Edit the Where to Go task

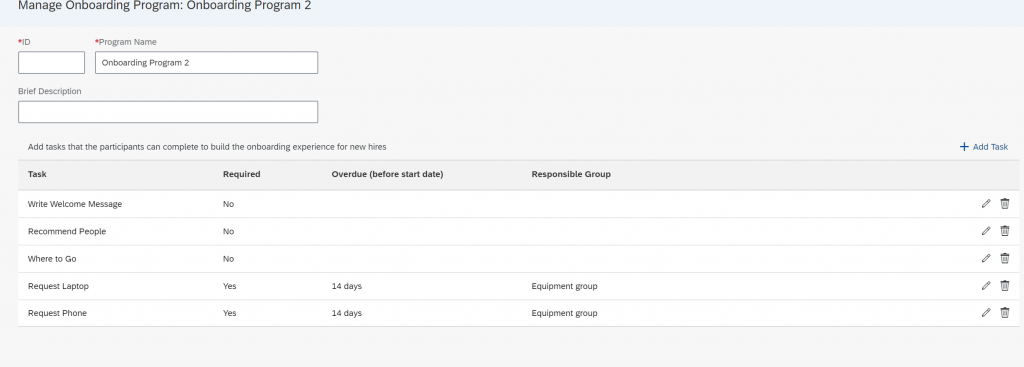986,259
